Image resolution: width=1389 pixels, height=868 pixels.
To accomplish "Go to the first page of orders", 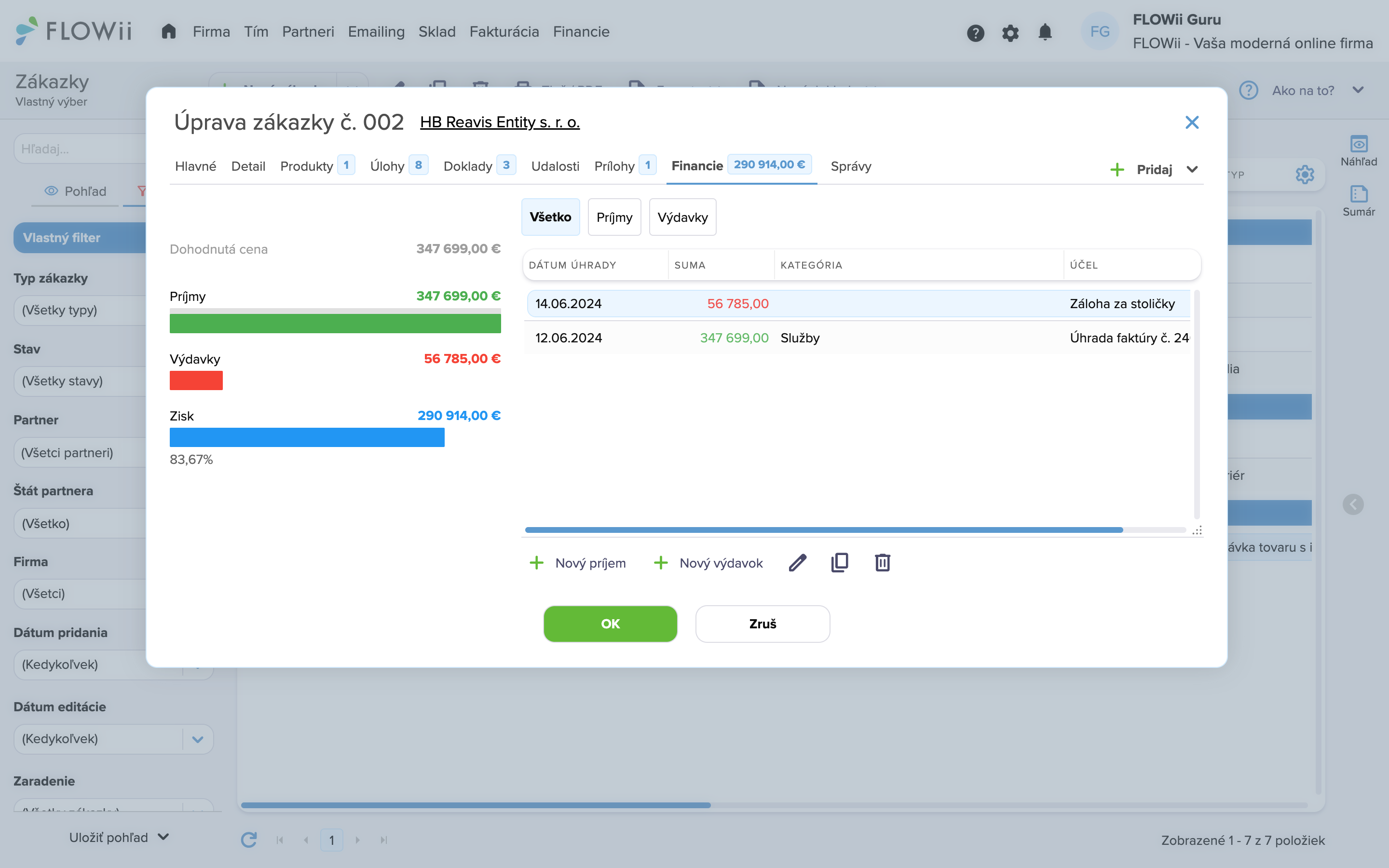I will point(280,840).
